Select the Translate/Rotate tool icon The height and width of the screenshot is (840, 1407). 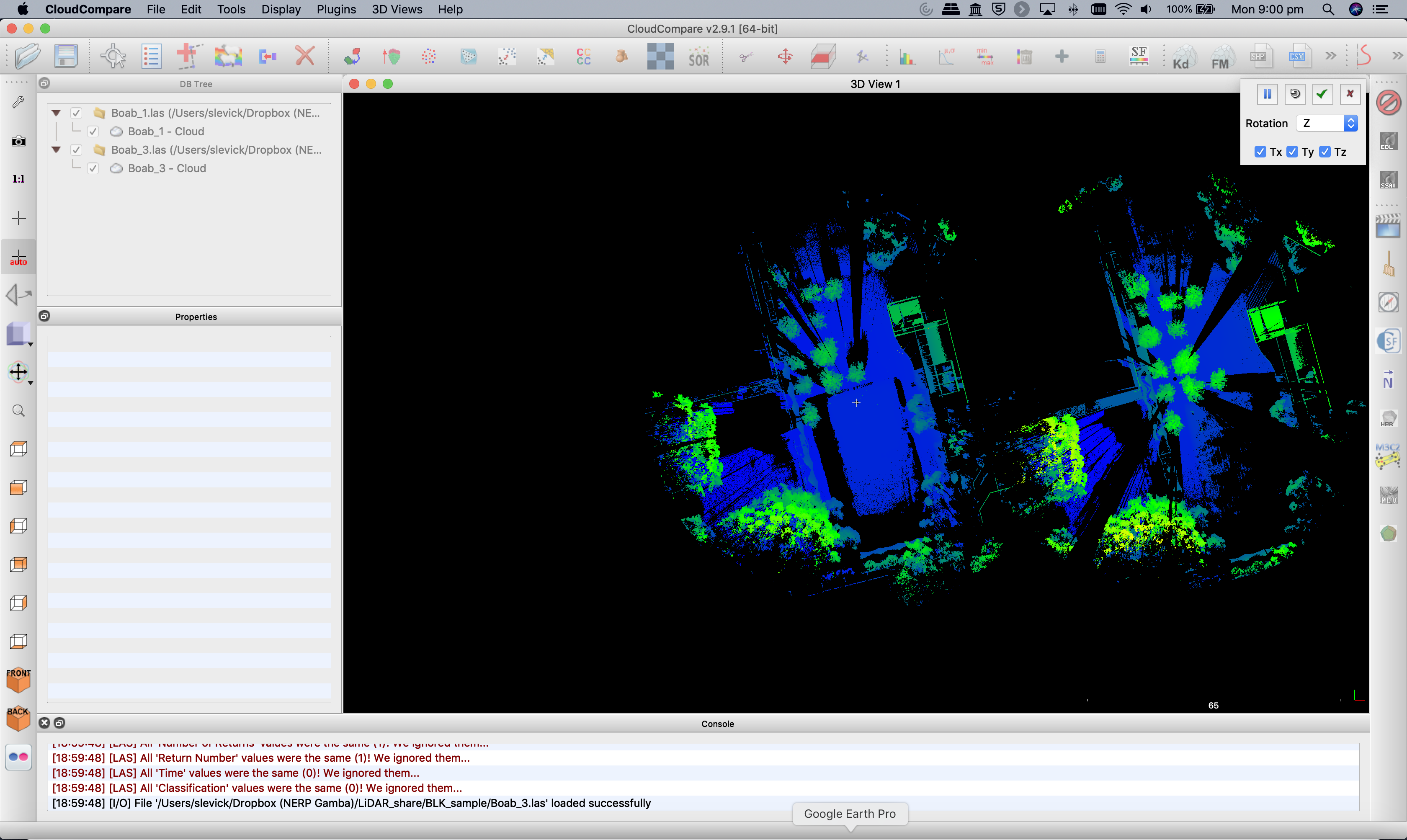tap(785, 56)
